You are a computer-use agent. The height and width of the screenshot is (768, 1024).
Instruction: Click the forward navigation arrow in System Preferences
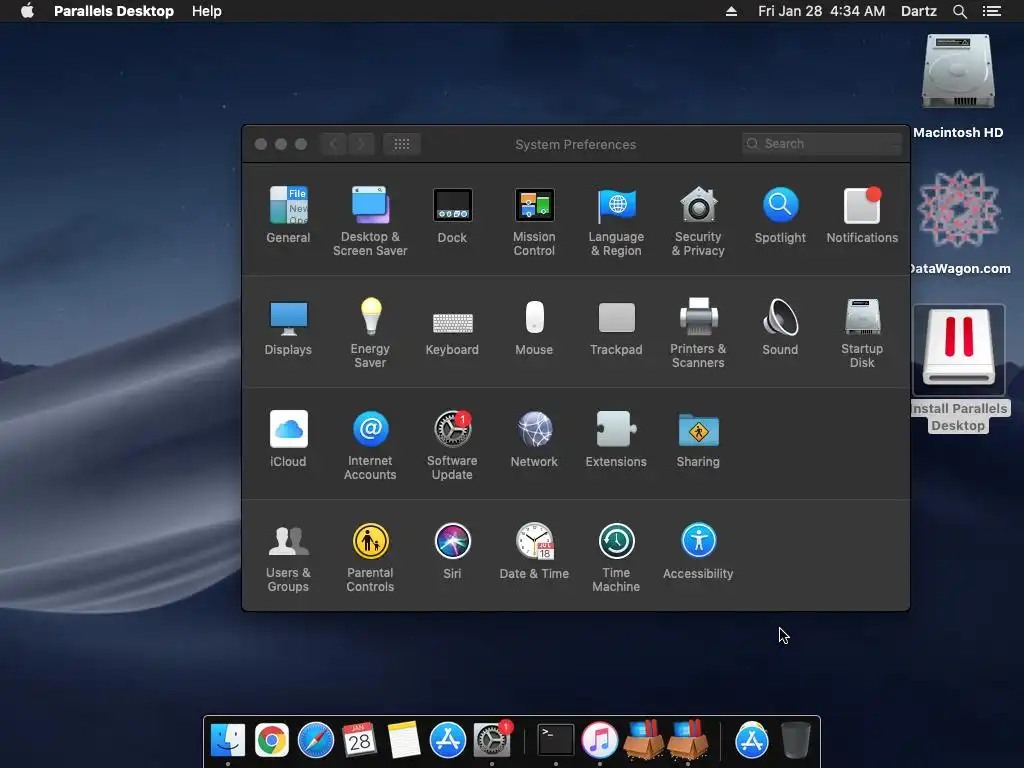[x=361, y=144]
